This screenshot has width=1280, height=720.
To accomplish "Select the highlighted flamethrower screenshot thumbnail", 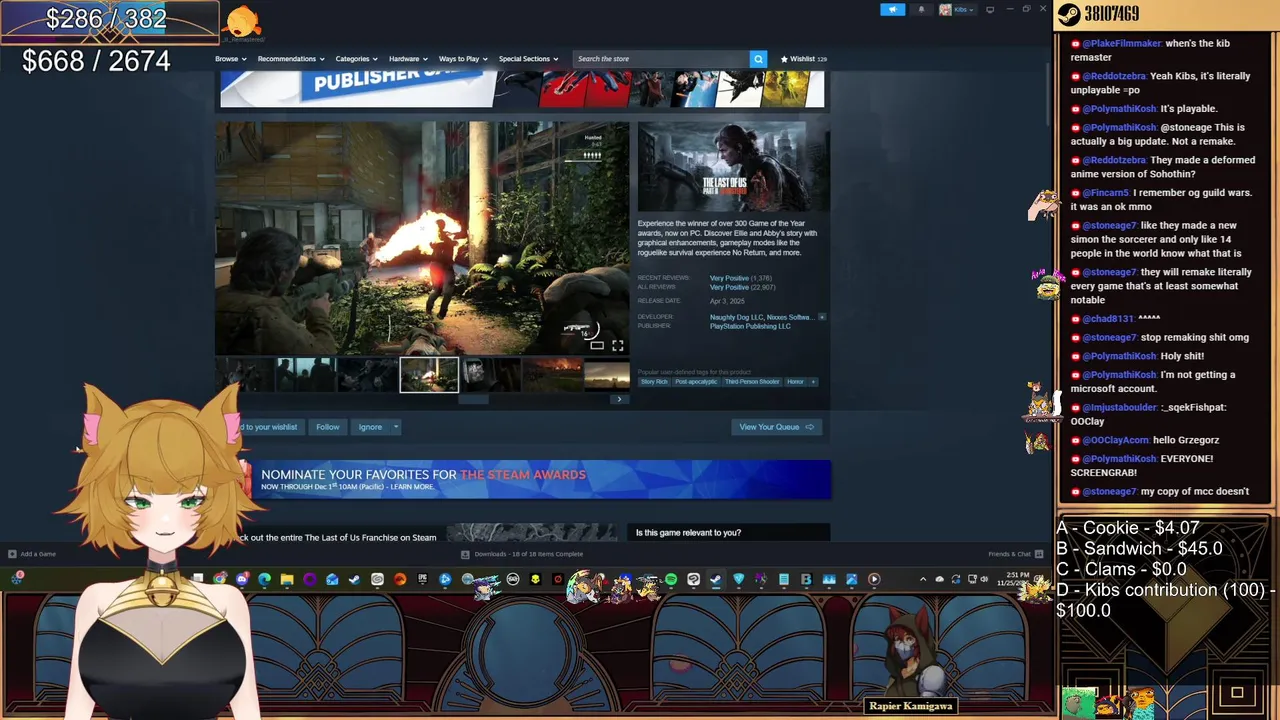I will [x=429, y=375].
